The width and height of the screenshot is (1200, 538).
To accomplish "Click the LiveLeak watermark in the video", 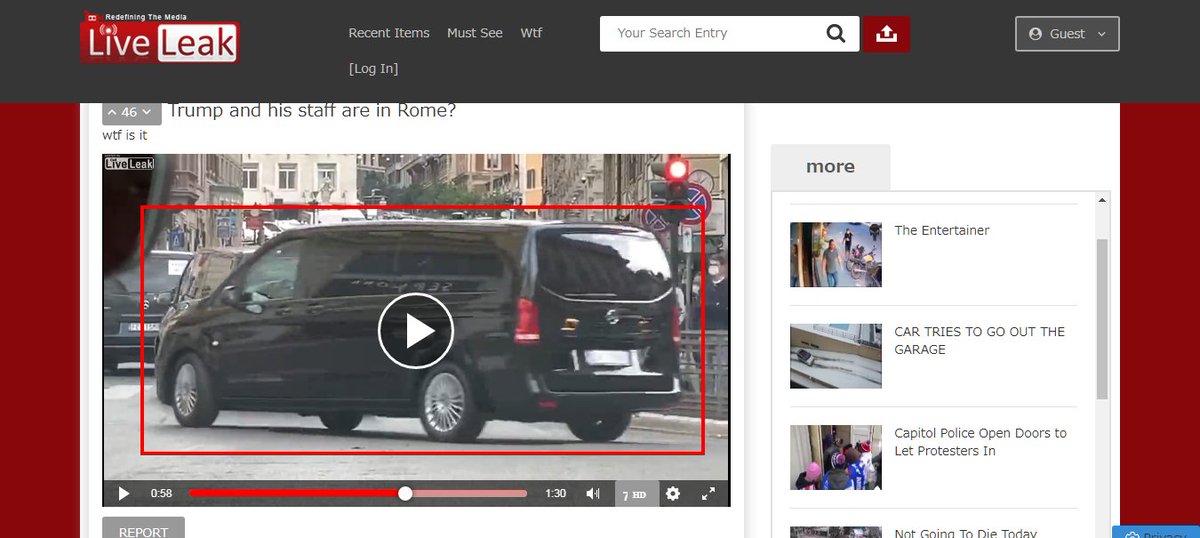I will pyautogui.click(x=129, y=163).
